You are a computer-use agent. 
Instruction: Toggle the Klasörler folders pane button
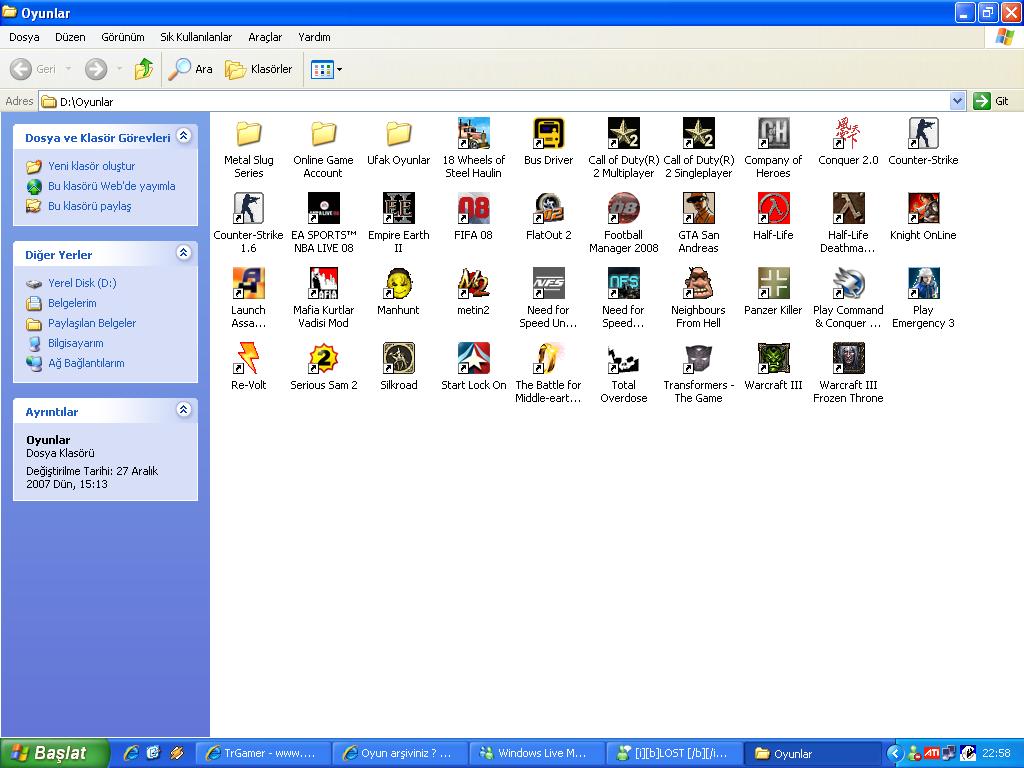259,69
